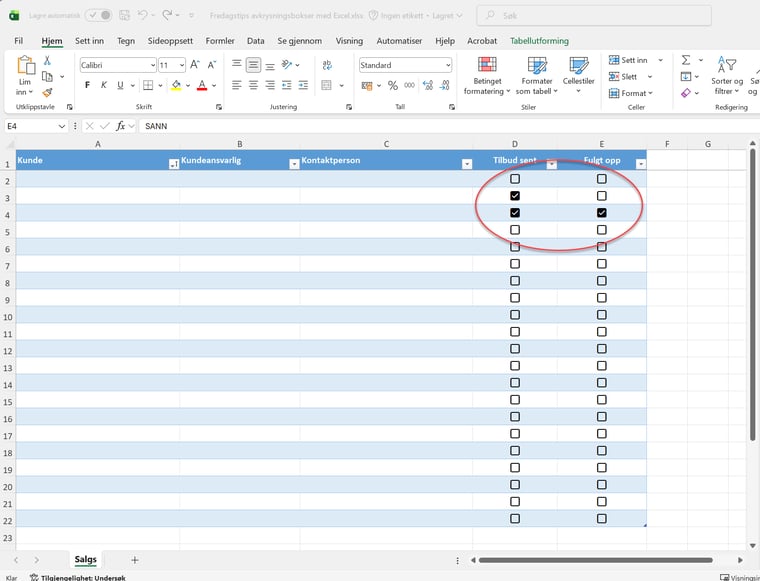Image resolution: width=760 pixels, height=581 pixels.
Task: Toggle bold formatting (F)
Action: (87, 85)
